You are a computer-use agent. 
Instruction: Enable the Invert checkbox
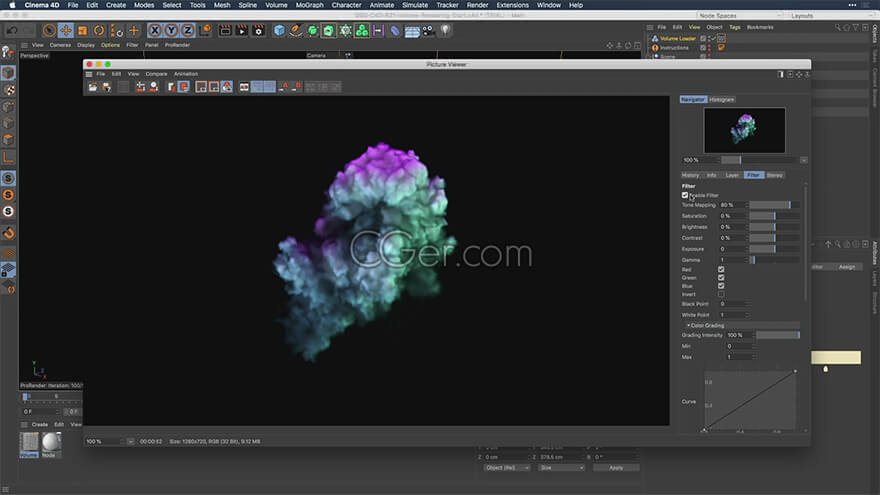(721, 294)
